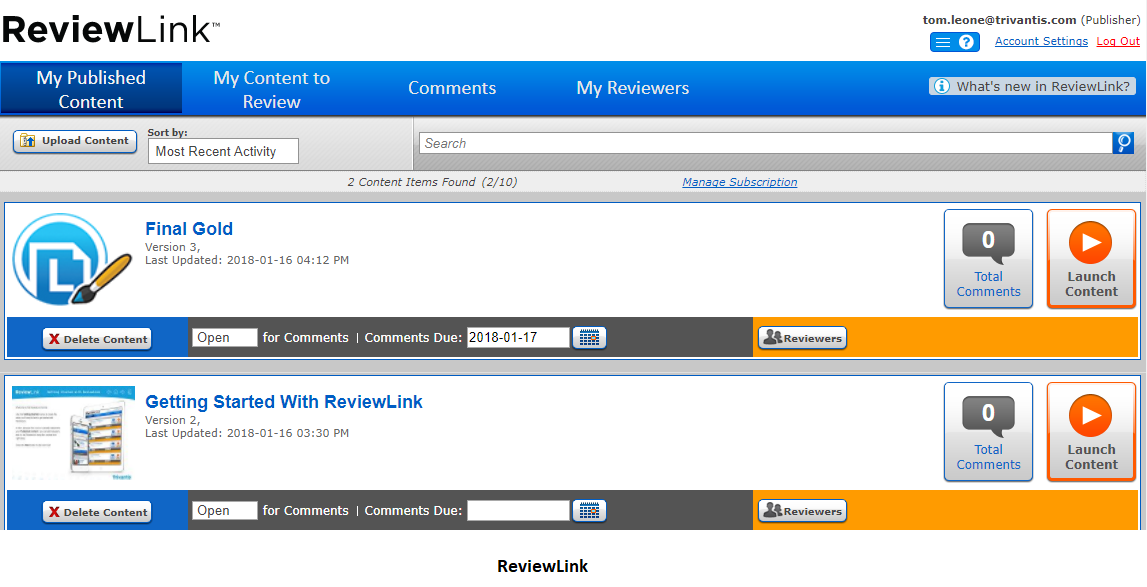Click the Log Out link
The image size is (1147, 587).
click(x=1118, y=42)
